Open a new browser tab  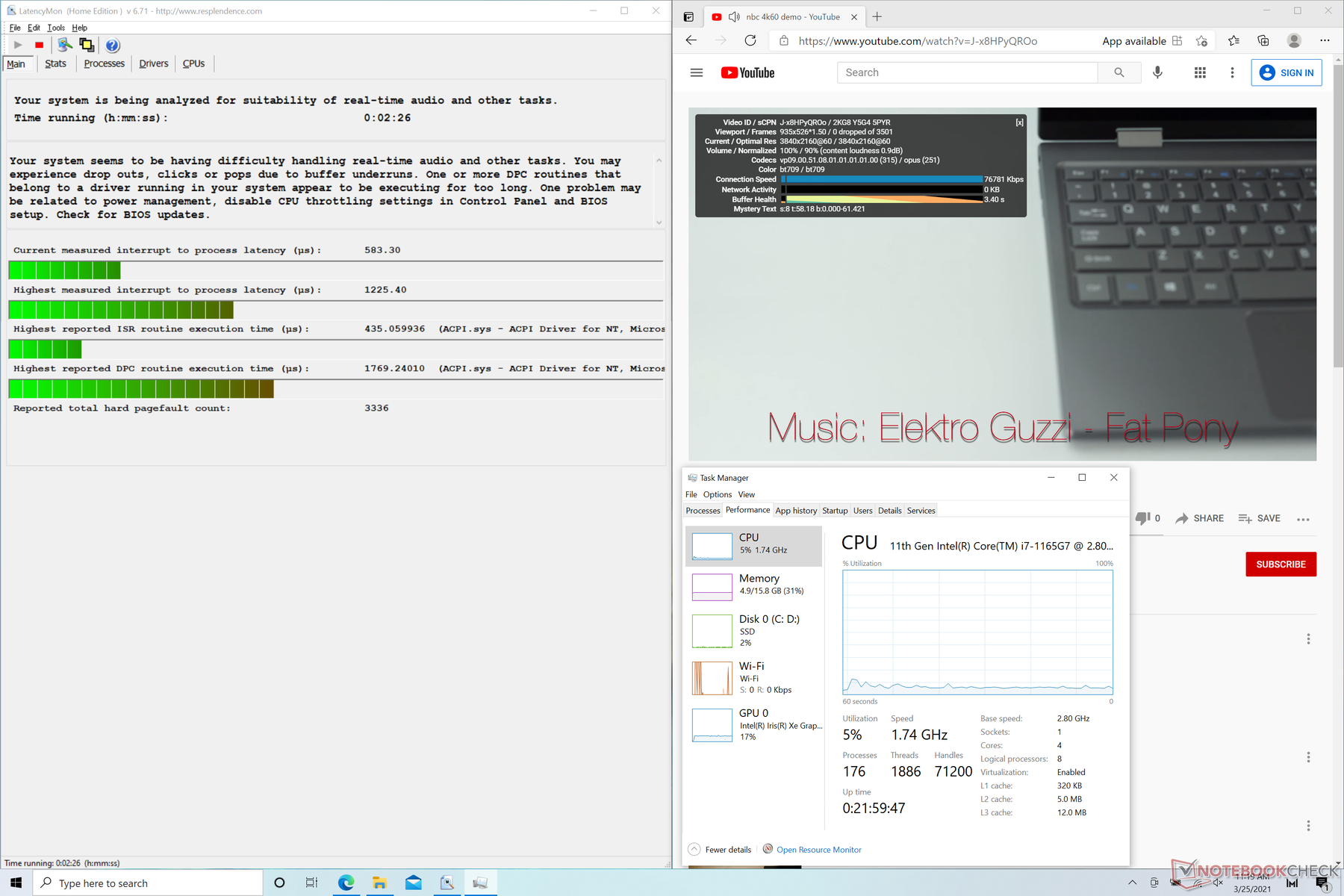tap(877, 17)
